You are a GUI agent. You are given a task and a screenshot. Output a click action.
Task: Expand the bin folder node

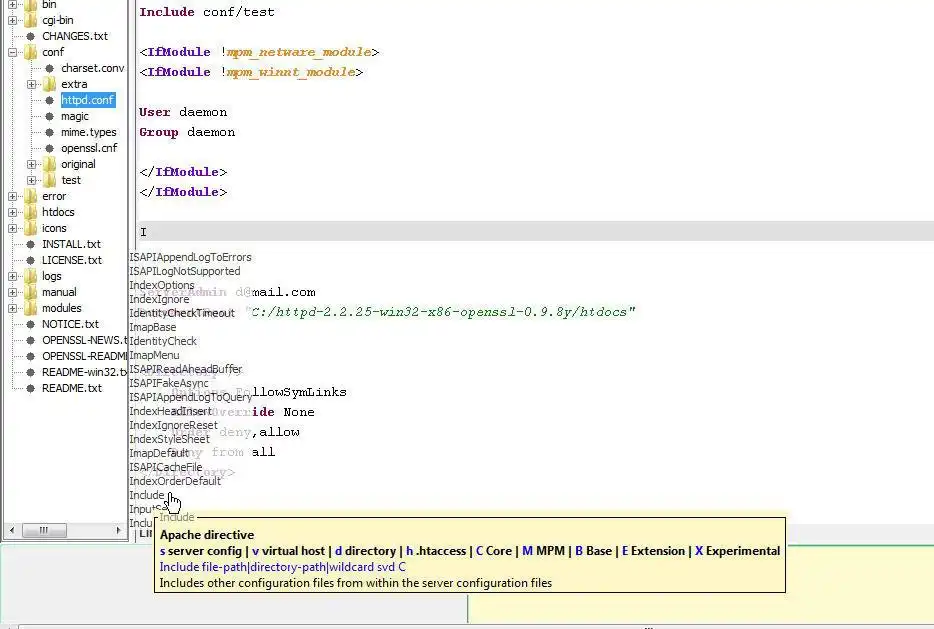click(12, 4)
